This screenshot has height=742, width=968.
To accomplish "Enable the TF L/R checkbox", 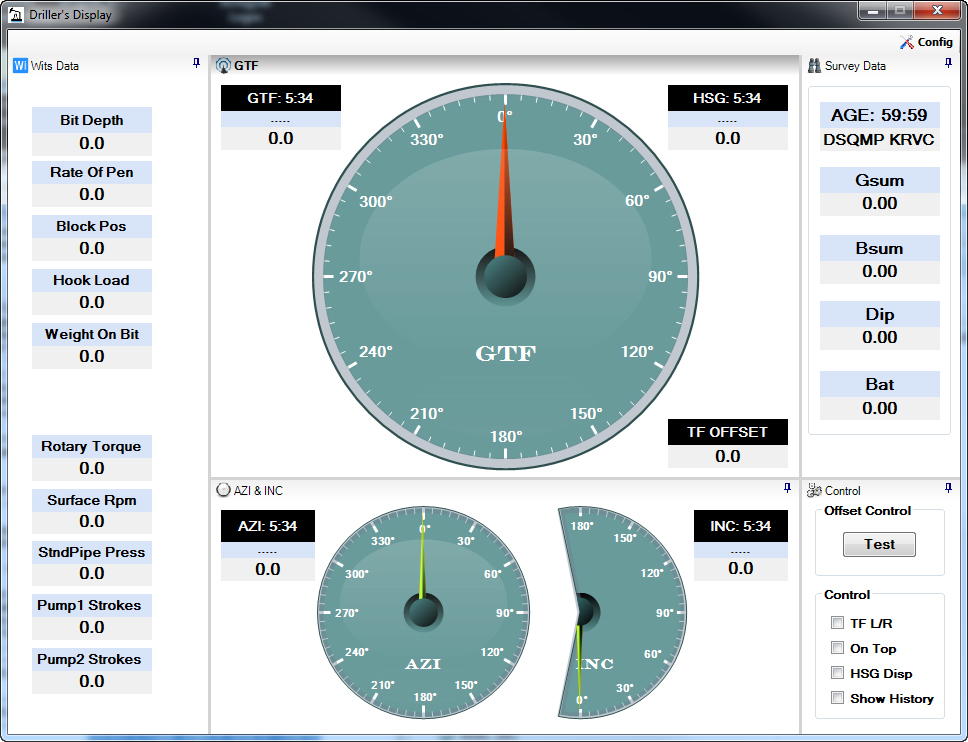I will (x=837, y=622).
